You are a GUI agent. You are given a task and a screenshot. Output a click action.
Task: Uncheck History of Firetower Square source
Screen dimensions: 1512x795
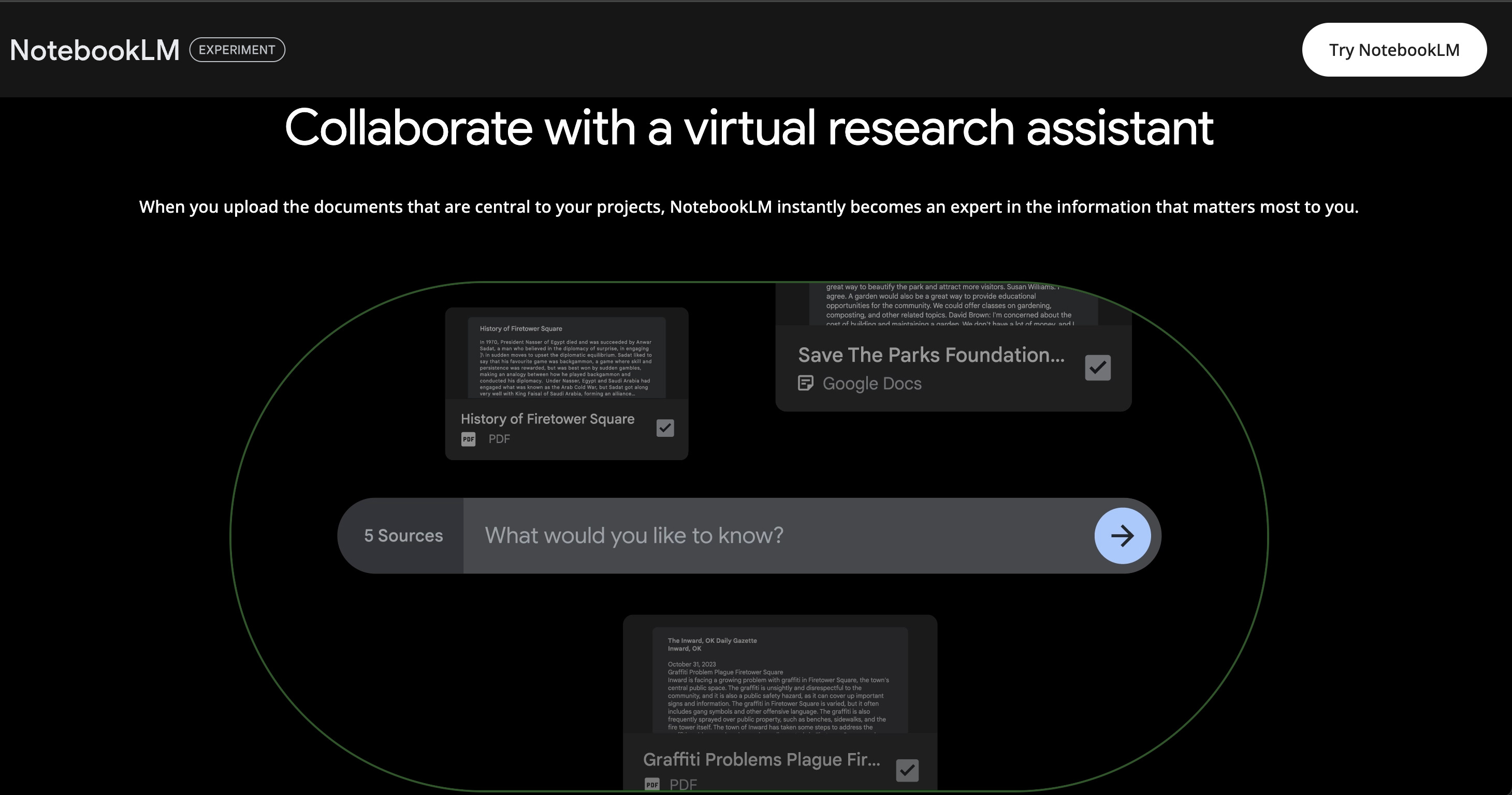[664, 428]
